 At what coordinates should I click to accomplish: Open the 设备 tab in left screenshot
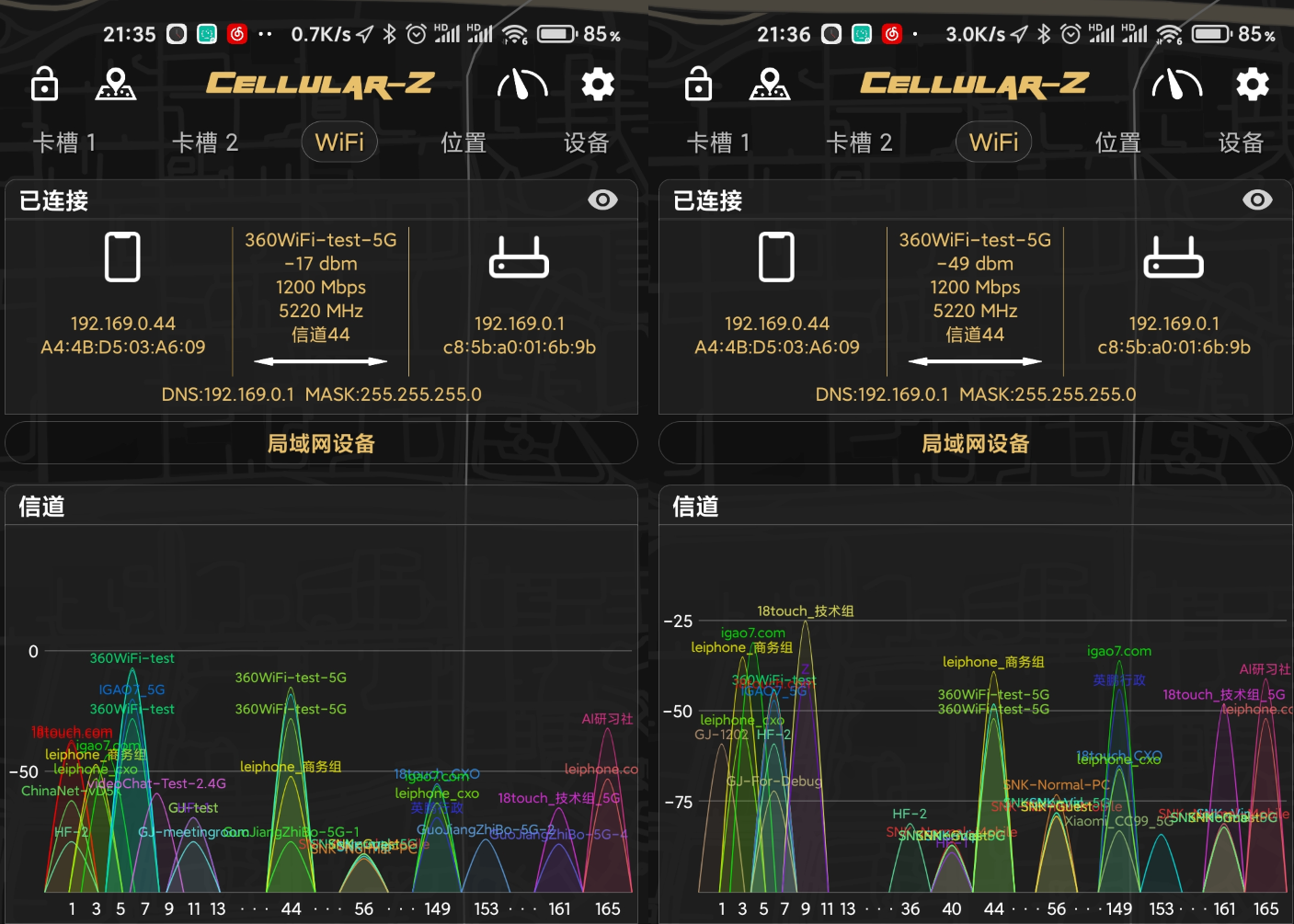click(587, 143)
